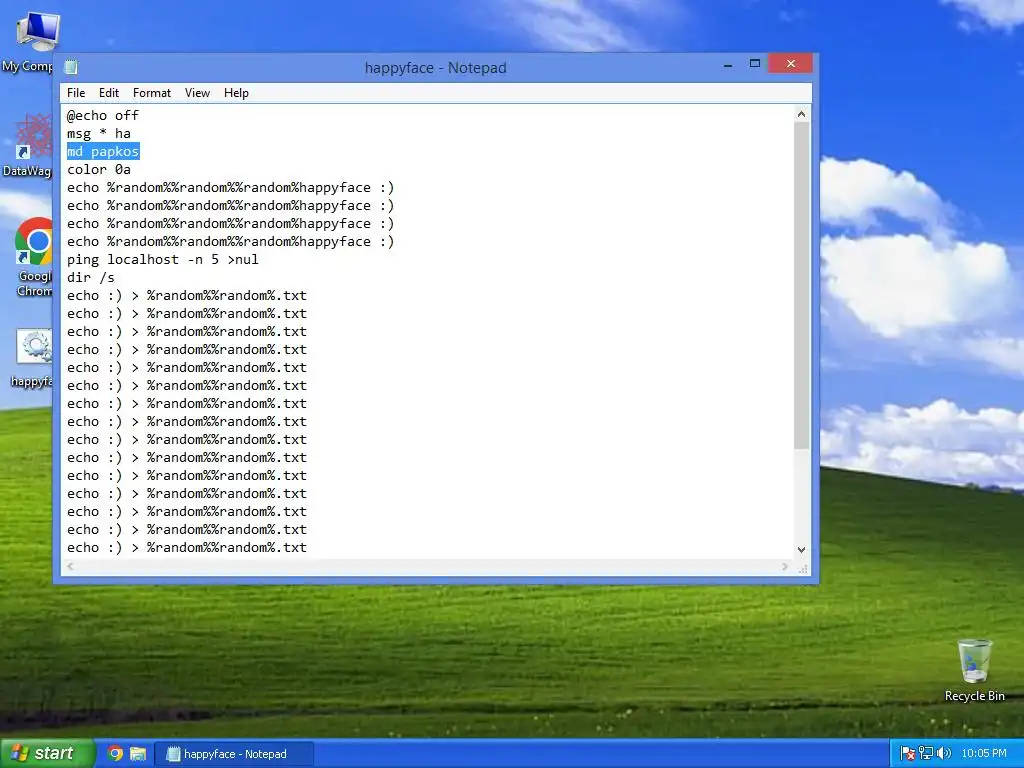Click the security alert flag tray icon

[x=907, y=754]
